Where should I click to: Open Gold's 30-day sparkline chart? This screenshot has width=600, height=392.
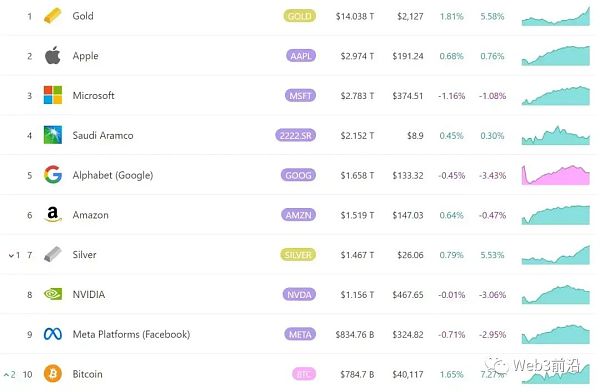[x=556, y=16]
